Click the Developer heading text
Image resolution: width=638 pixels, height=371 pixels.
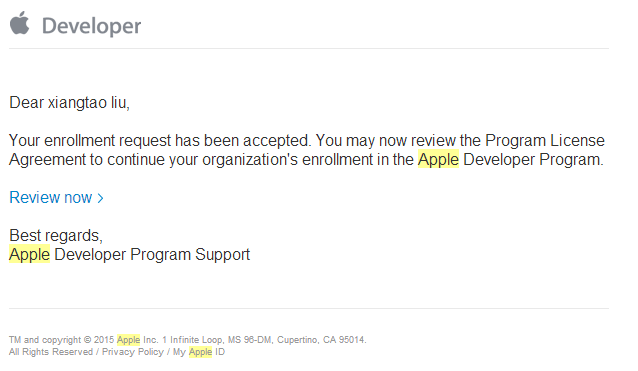click(x=92, y=26)
